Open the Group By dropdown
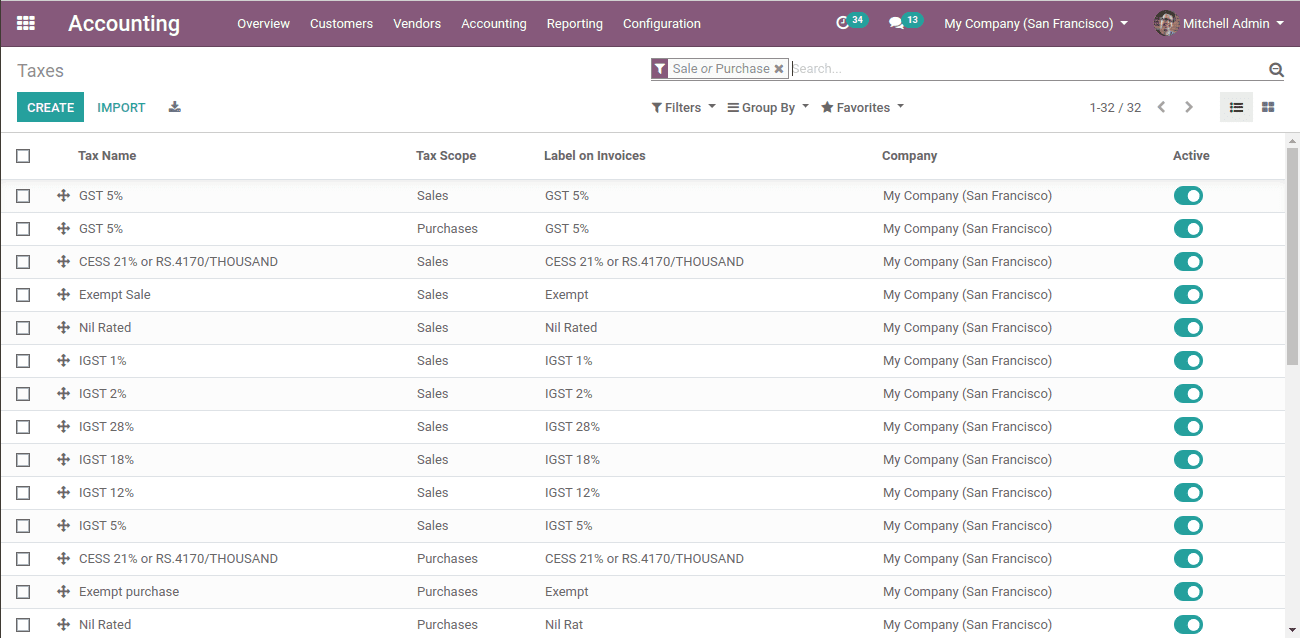The height and width of the screenshot is (638, 1300). (x=768, y=107)
